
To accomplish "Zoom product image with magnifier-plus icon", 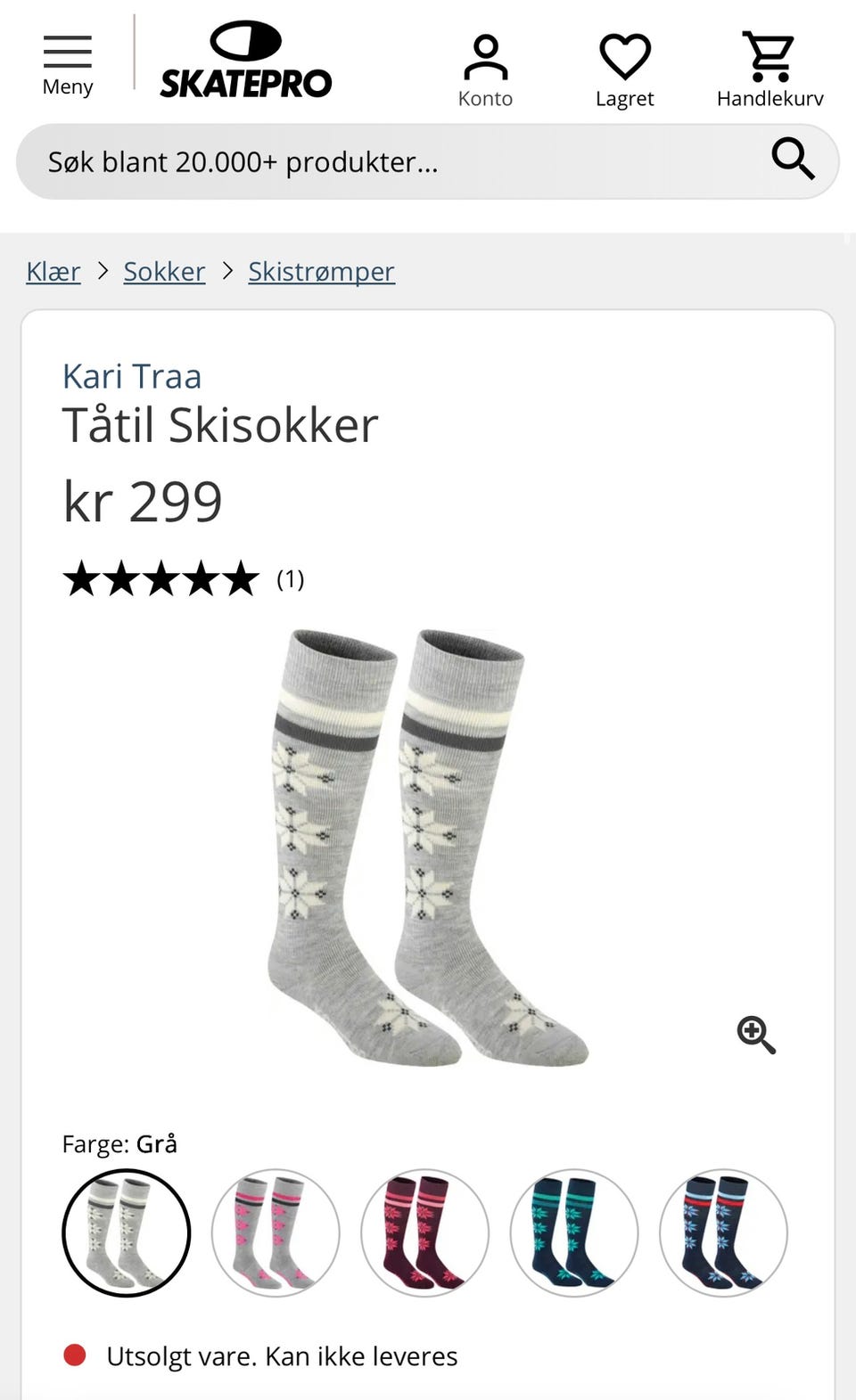I will (756, 1035).
